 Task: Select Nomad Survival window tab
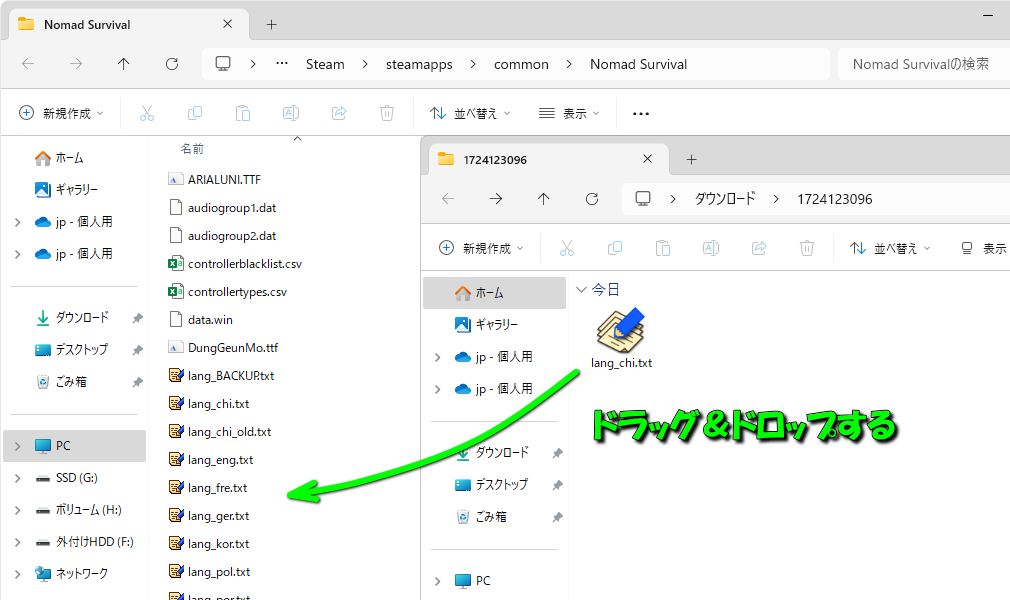129,24
